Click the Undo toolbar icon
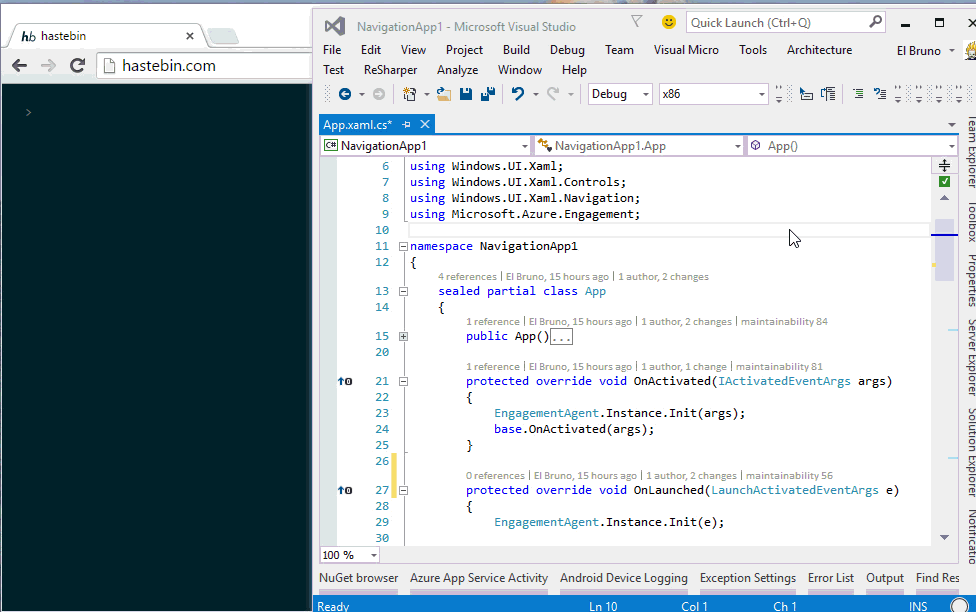Image resolution: width=976 pixels, height=612 pixels. pos(518,94)
